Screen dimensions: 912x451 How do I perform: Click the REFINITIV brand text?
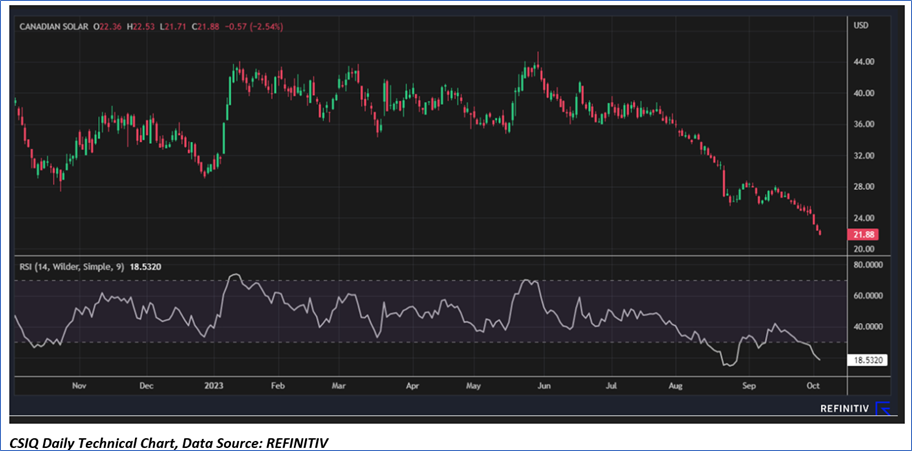(842, 407)
